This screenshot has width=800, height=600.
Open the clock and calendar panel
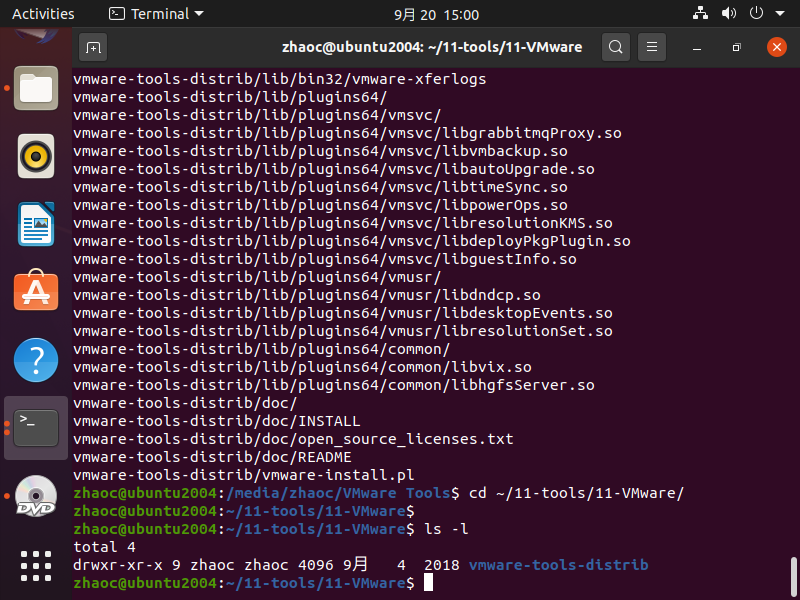[x=436, y=15]
